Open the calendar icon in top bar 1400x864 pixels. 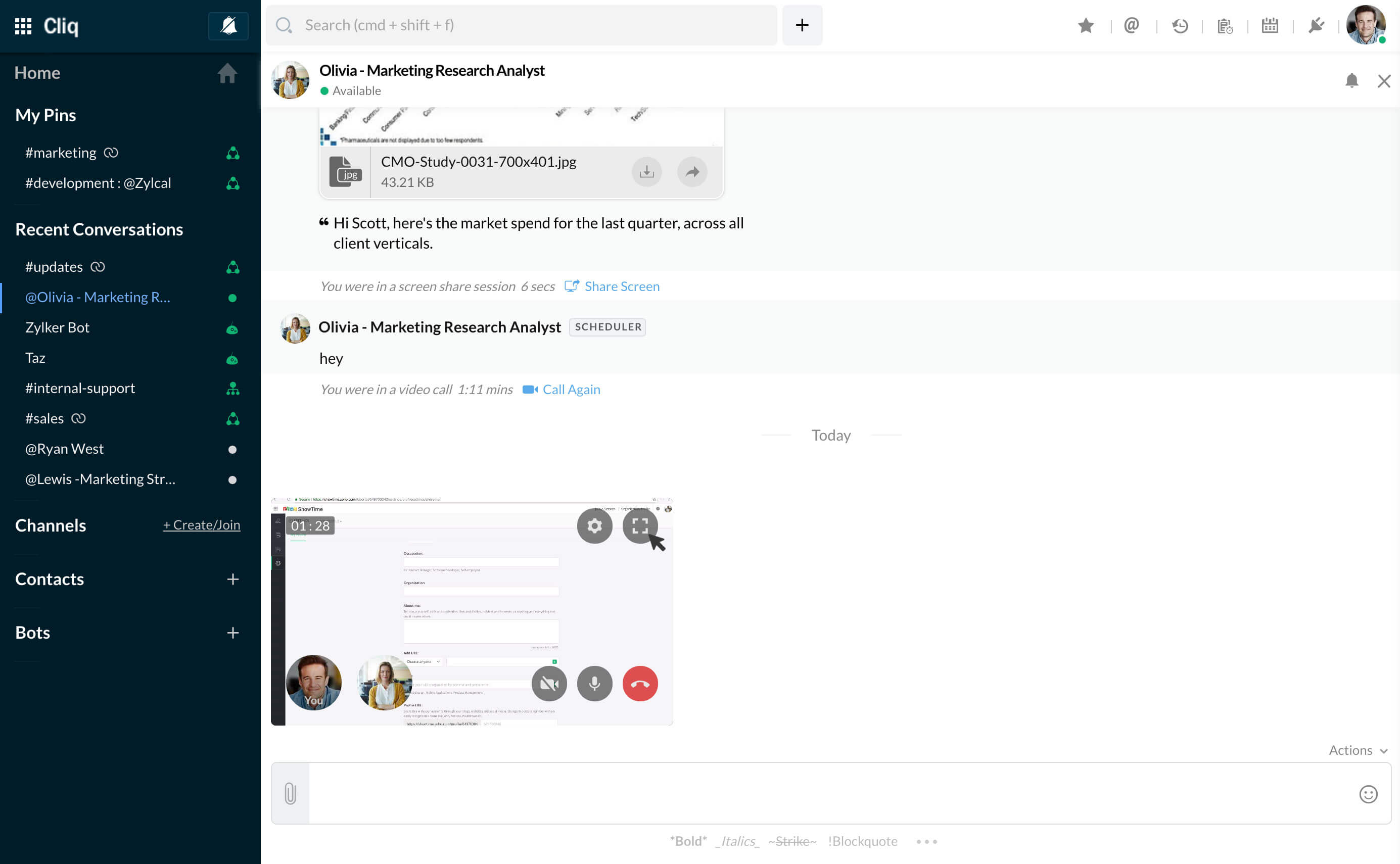pos(1270,26)
